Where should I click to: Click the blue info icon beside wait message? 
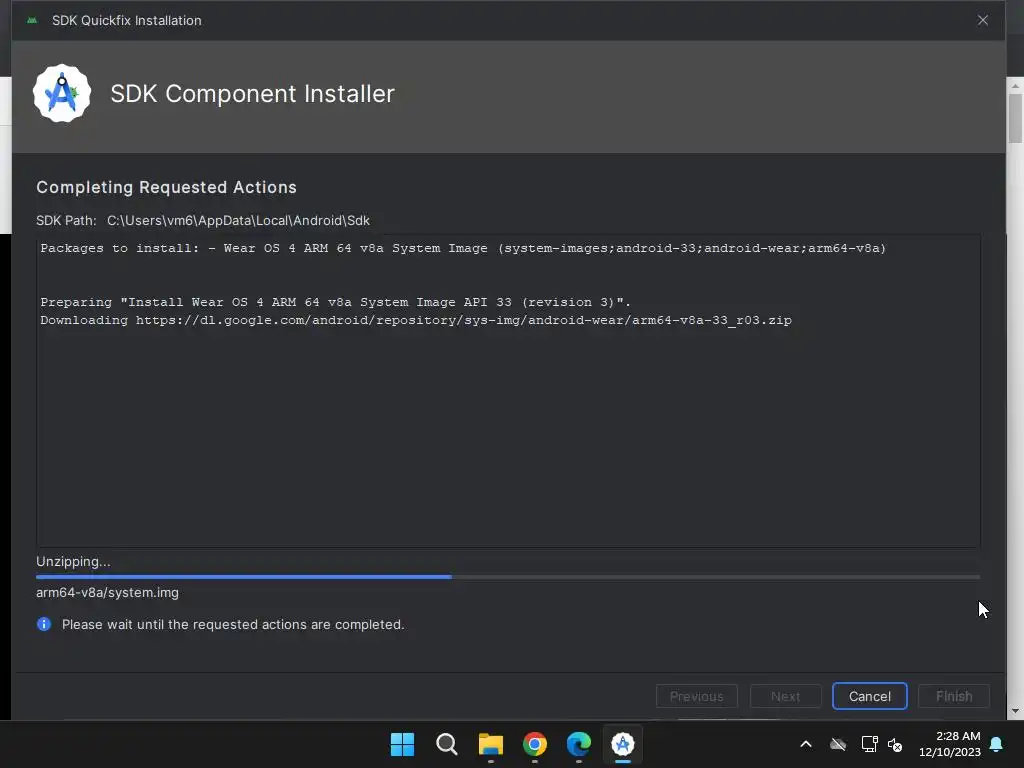(44, 624)
